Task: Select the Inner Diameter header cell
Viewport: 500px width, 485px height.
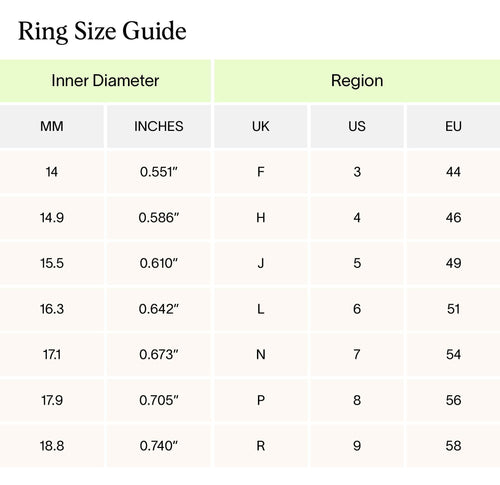Action: 105,81
